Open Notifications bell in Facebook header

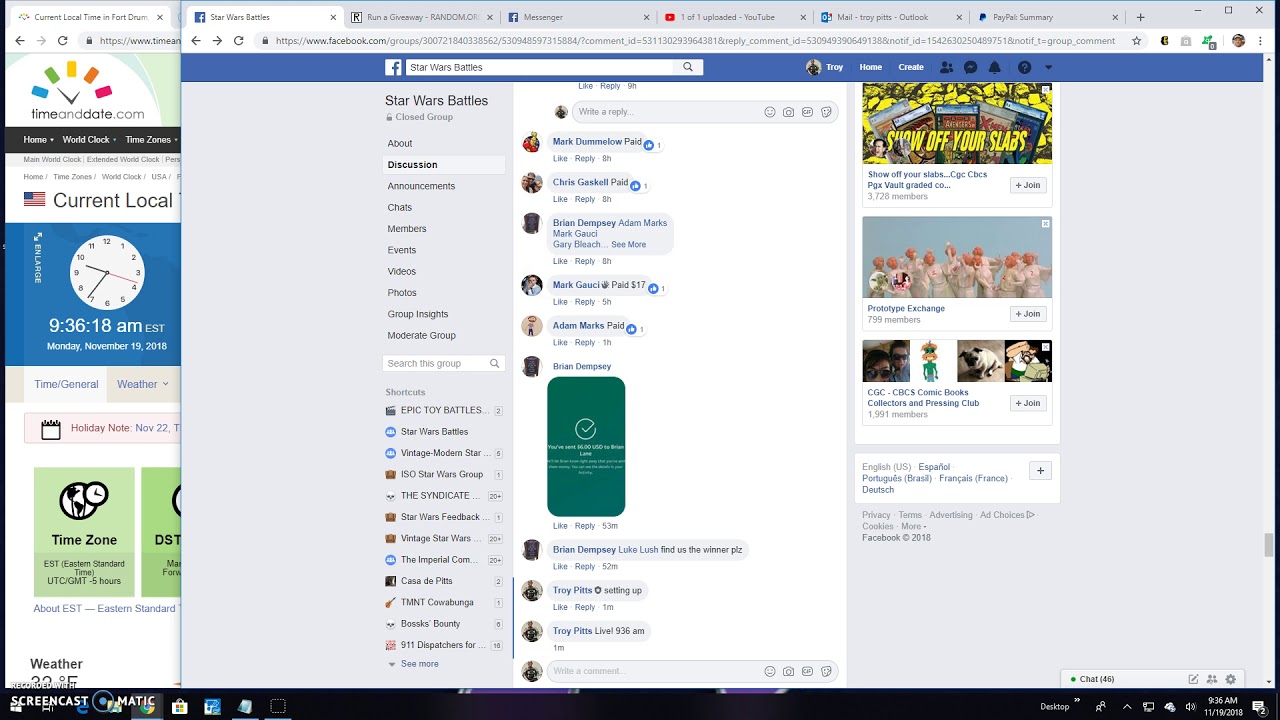[994, 67]
